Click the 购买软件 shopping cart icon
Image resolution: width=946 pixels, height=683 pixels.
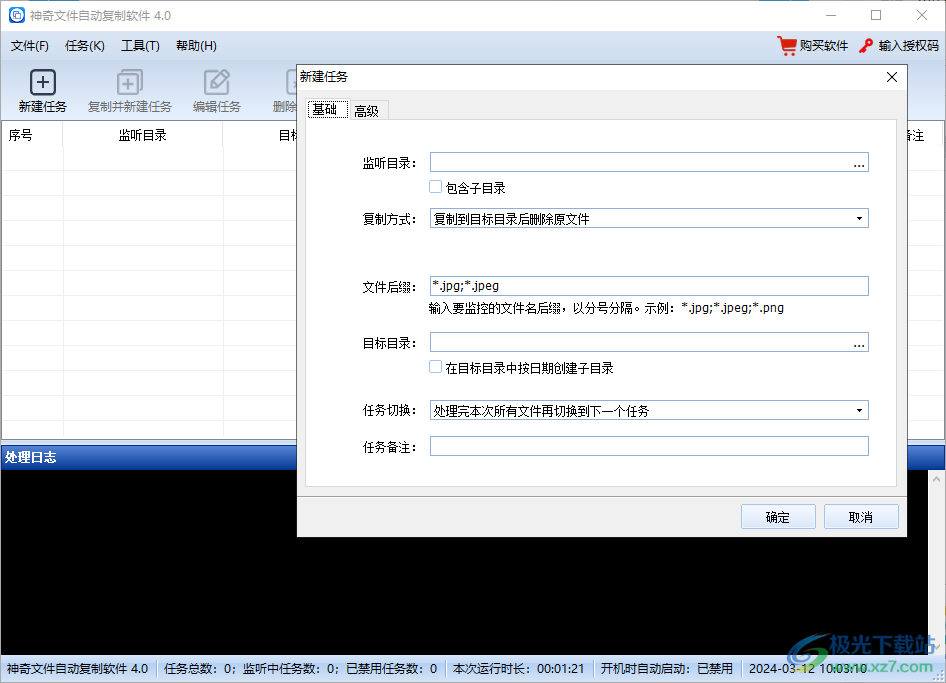point(787,46)
